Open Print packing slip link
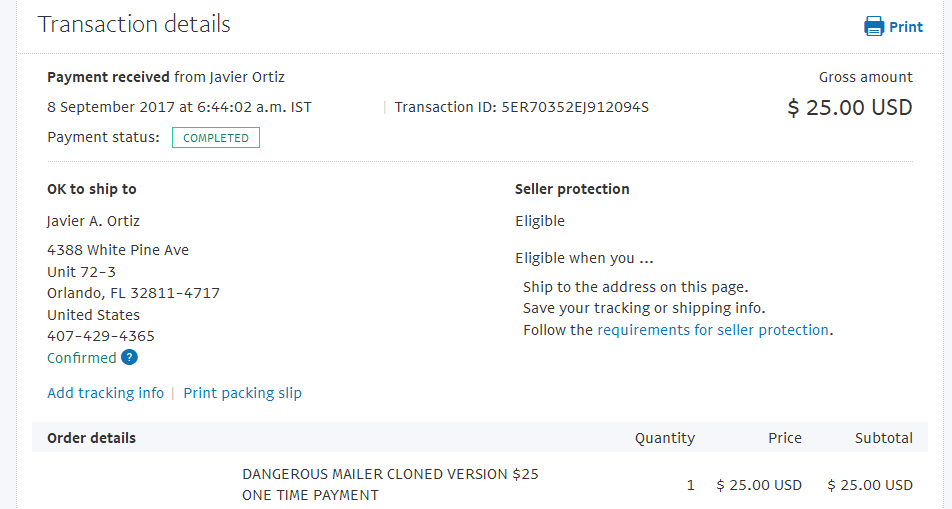 click(x=242, y=393)
